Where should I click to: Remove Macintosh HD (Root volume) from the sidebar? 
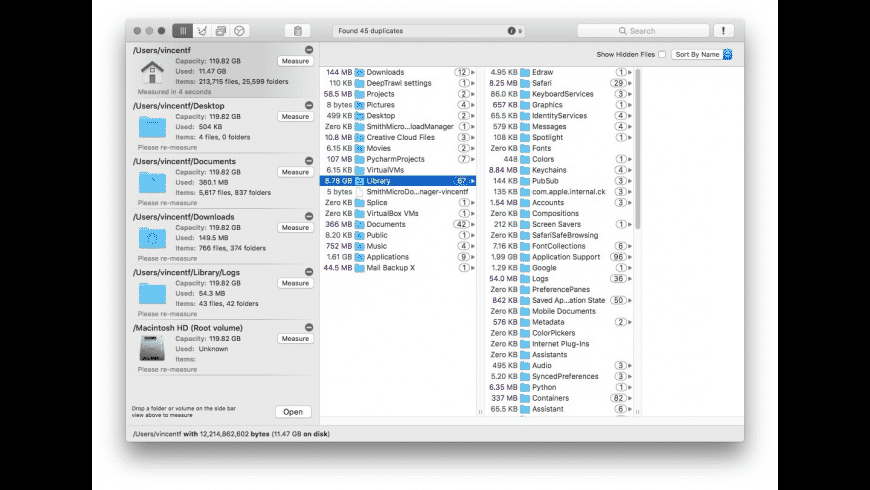pyautogui.click(x=309, y=327)
